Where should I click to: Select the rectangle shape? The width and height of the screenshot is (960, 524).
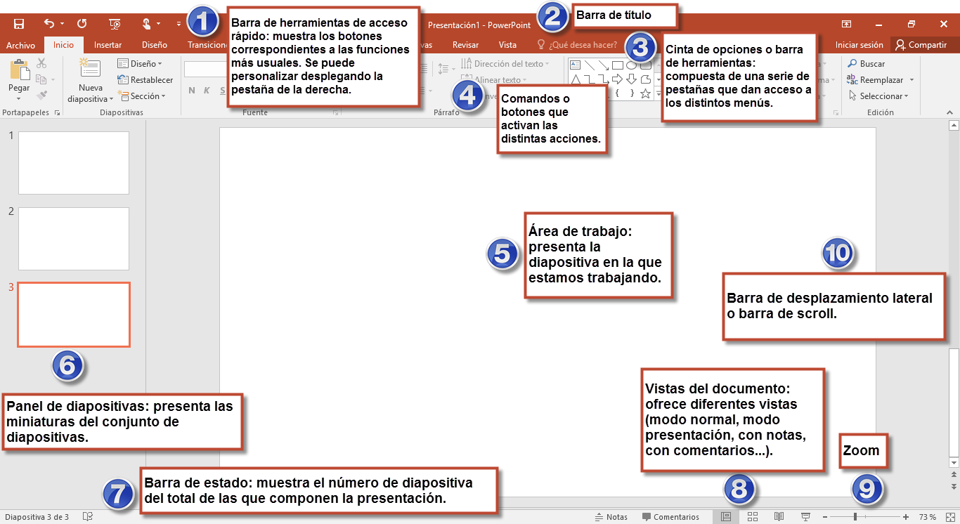pyautogui.click(x=618, y=64)
